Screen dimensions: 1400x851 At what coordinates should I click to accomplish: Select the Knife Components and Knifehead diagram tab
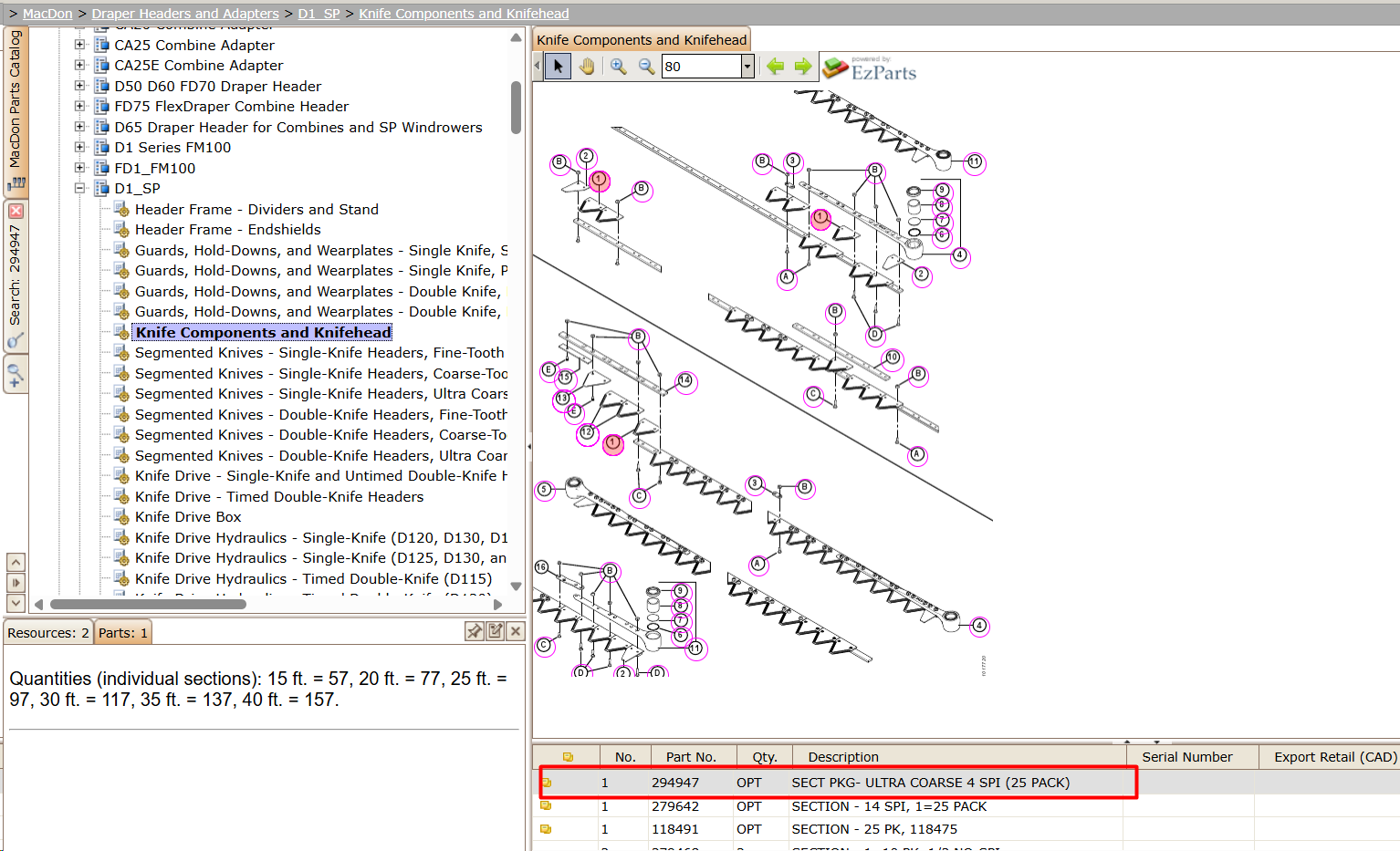642,39
